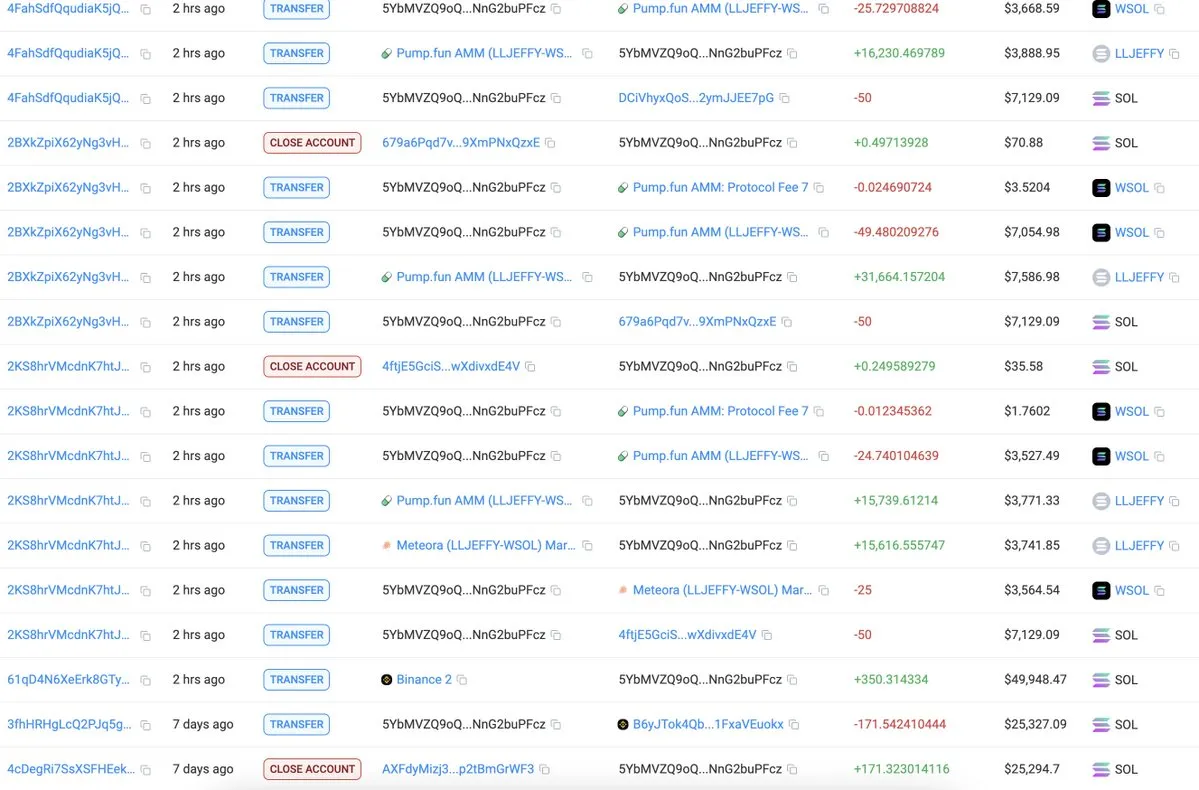Screen dimensions: 1199x790
Task: Copy the Binance 2 address
Action: [462, 680]
